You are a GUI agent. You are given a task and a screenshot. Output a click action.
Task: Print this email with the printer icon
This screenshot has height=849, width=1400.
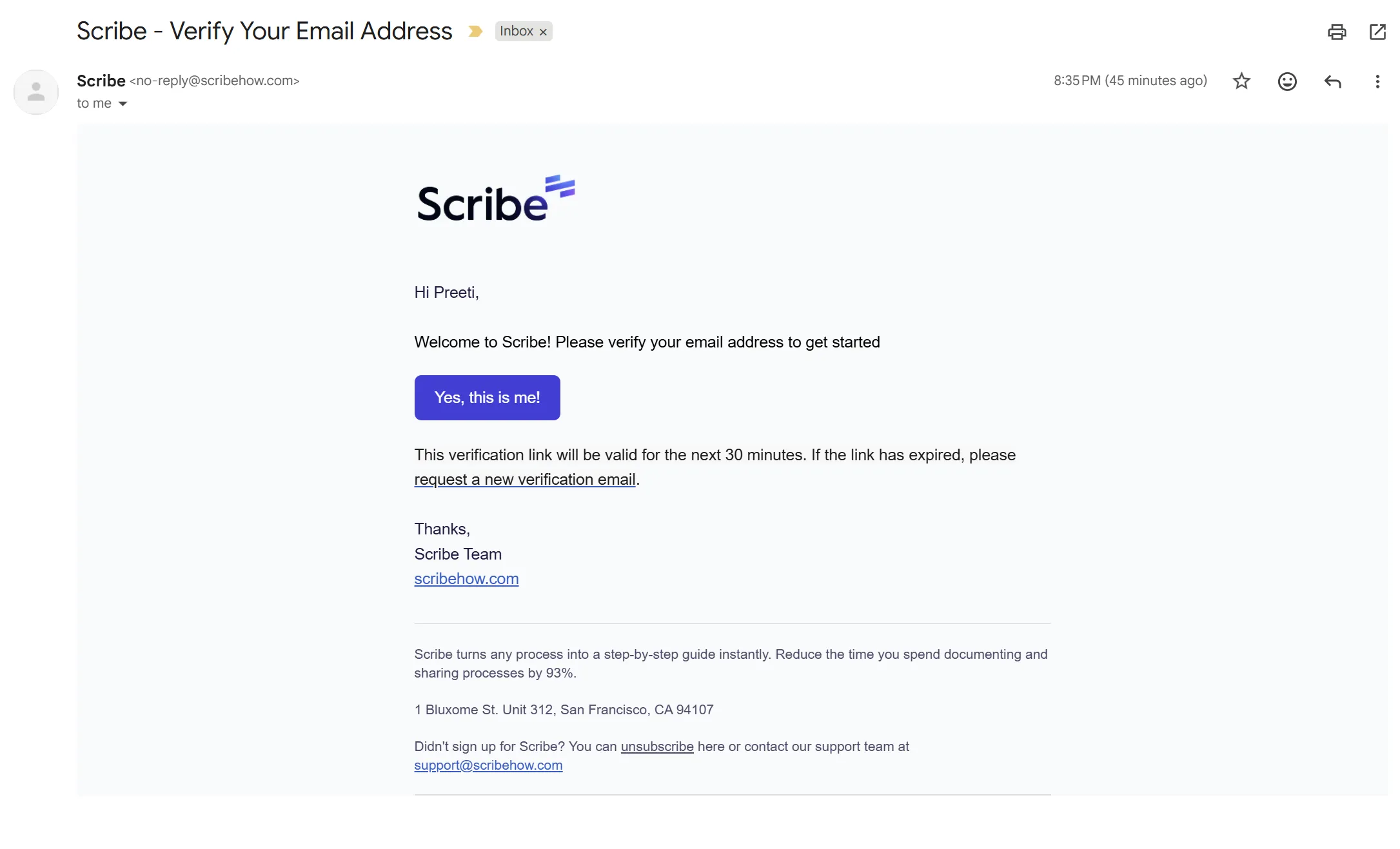coord(1336,32)
